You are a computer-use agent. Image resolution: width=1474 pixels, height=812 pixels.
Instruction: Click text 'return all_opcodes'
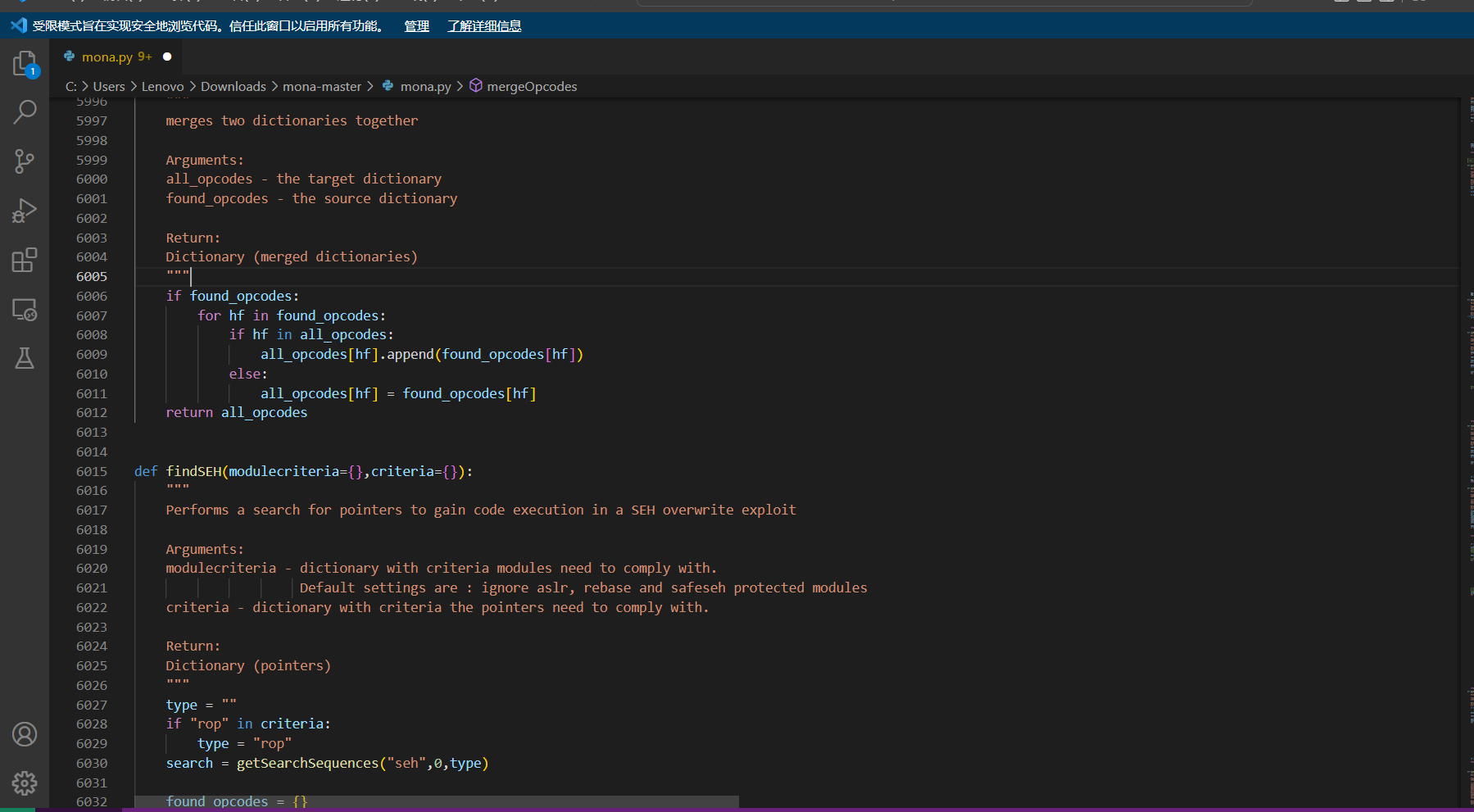(237, 412)
